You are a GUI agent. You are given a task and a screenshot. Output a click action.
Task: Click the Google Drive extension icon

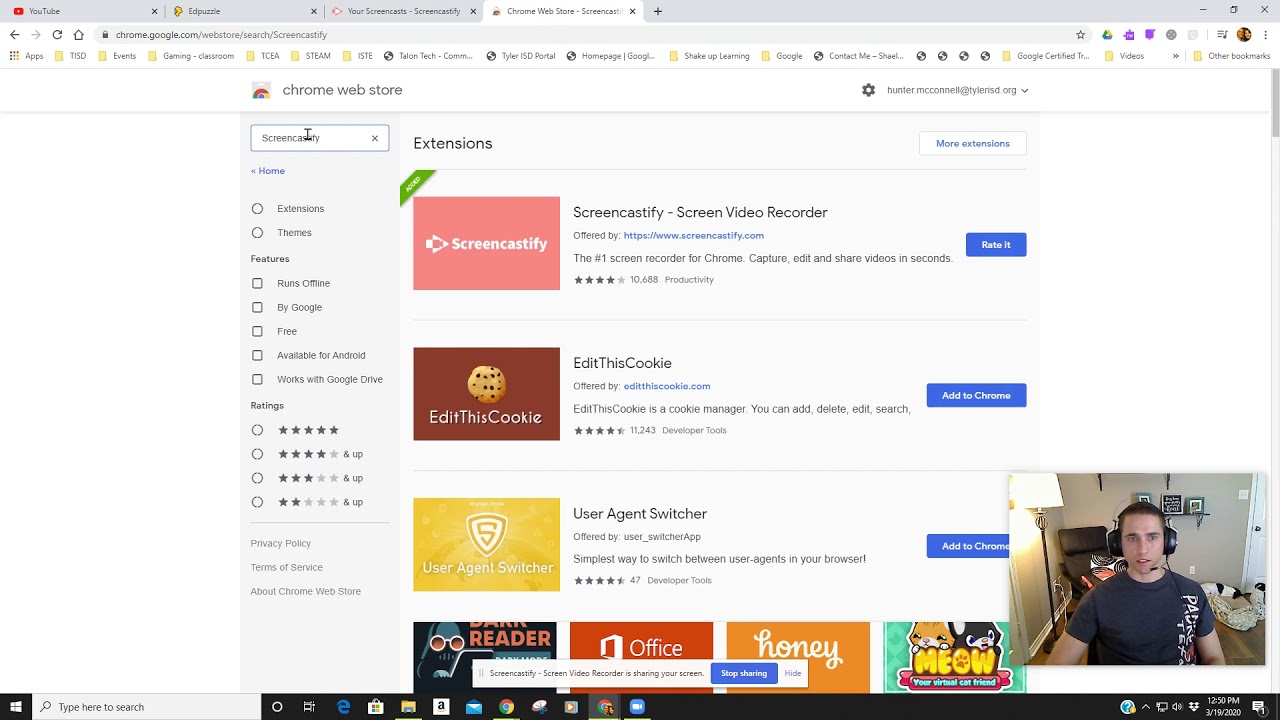click(1107, 34)
